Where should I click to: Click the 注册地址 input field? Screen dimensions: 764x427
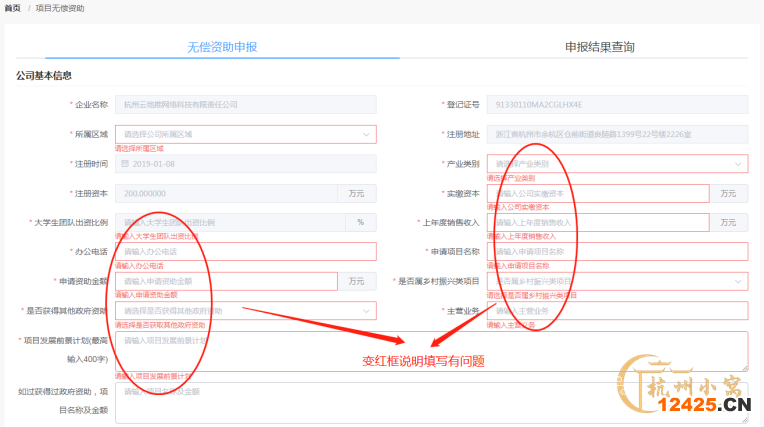point(616,134)
